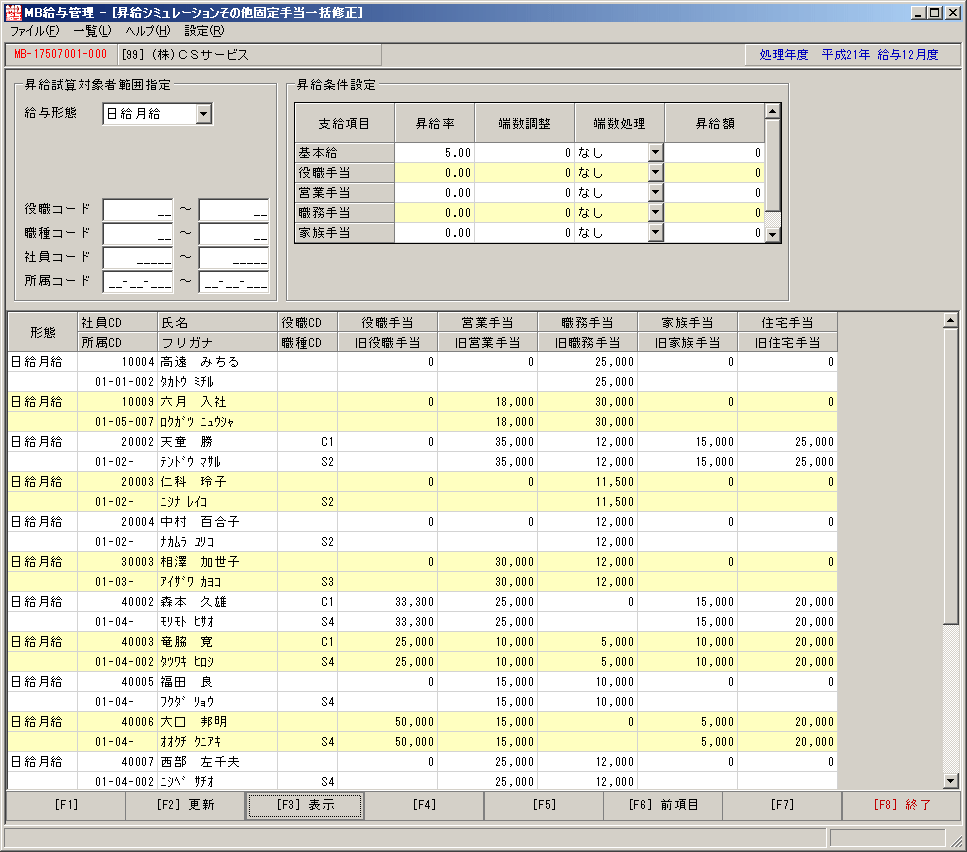Click the 基本給 昇給率 cell showing 5.00
The height and width of the screenshot is (852, 967).
pyautogui.click(x=434, y=152)
